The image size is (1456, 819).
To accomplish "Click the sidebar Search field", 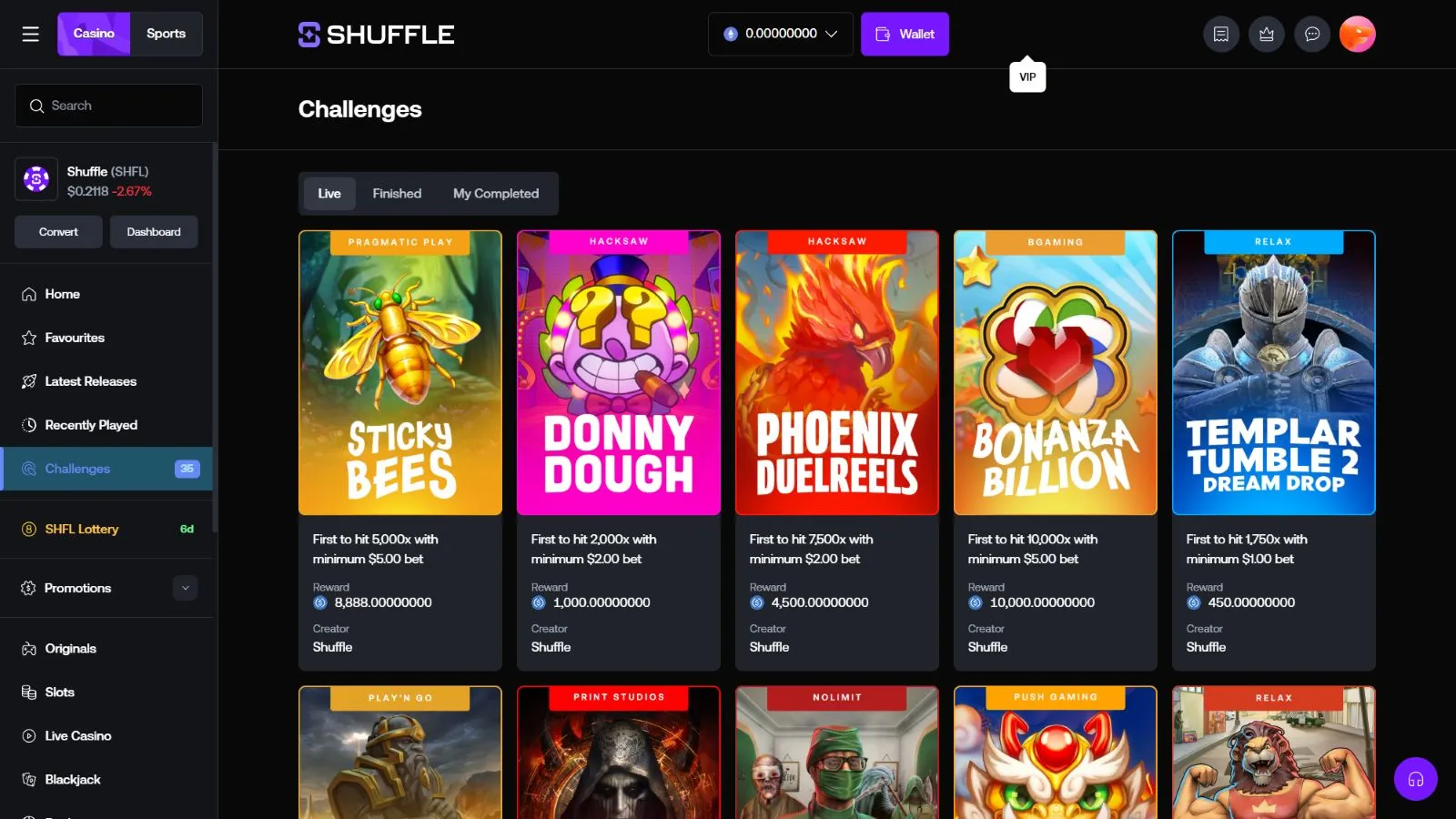I will pyautogui.click(x=108, y=106).
